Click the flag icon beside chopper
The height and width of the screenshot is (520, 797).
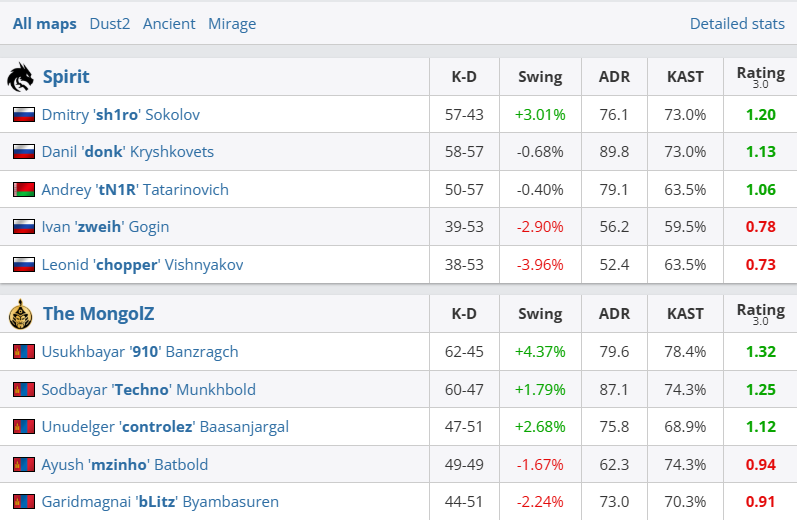(23, 265)
